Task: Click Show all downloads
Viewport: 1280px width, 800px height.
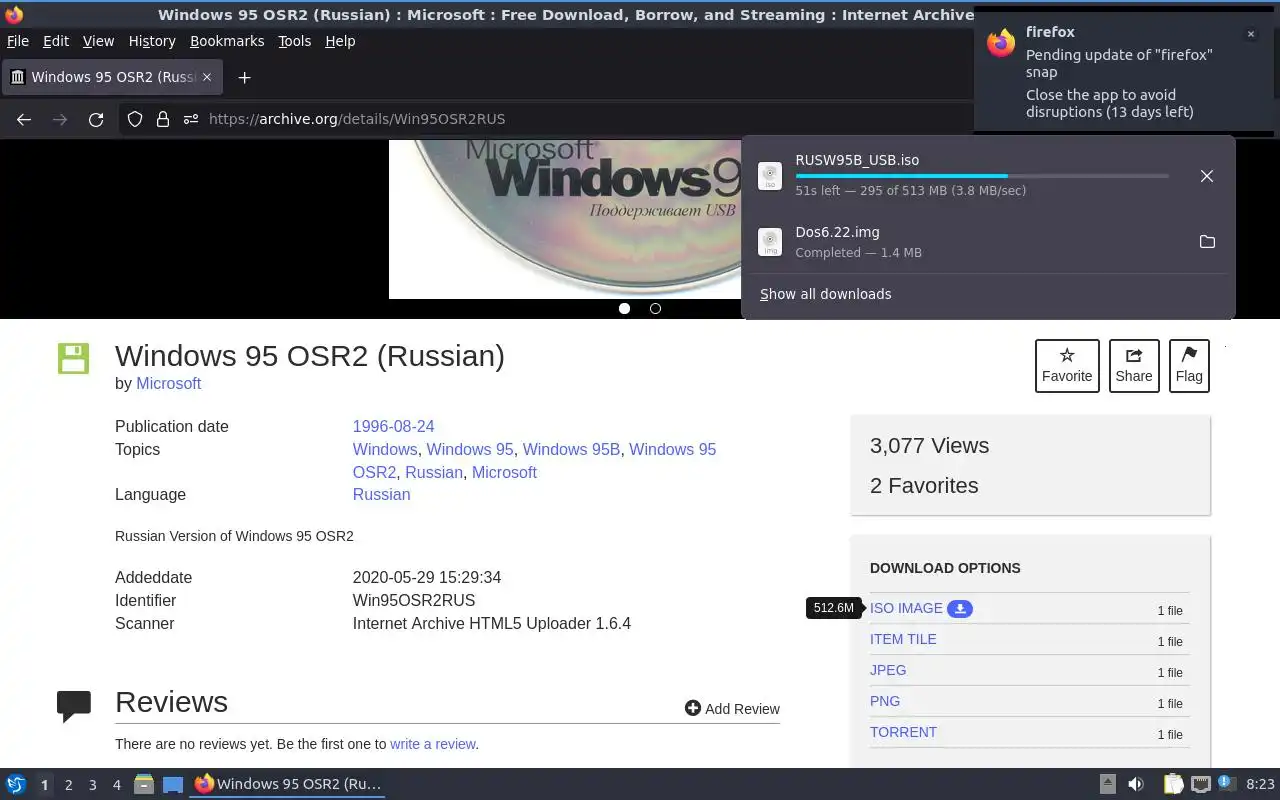Action: [825, 294]
